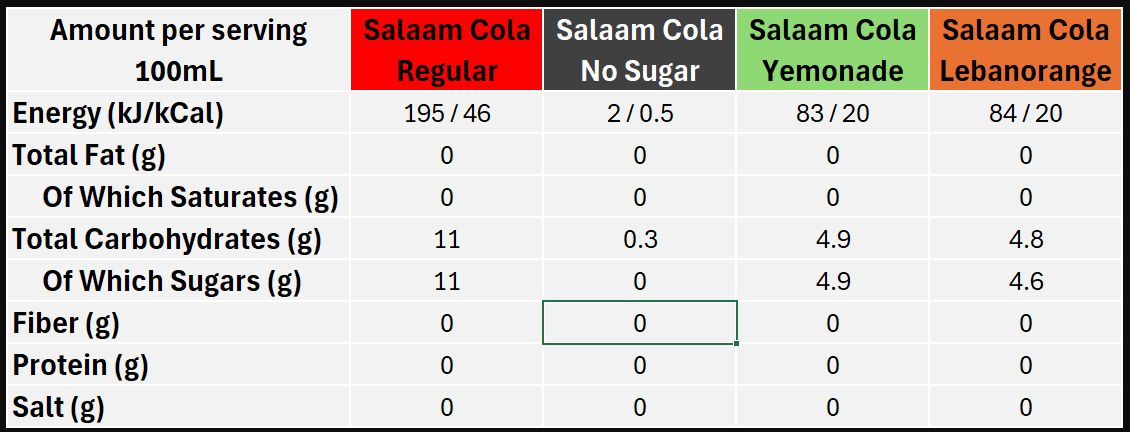Screen dimensions: 1130x432
Task: Click the Of Which Saturates (g) label
Action: tap(190, 198)
